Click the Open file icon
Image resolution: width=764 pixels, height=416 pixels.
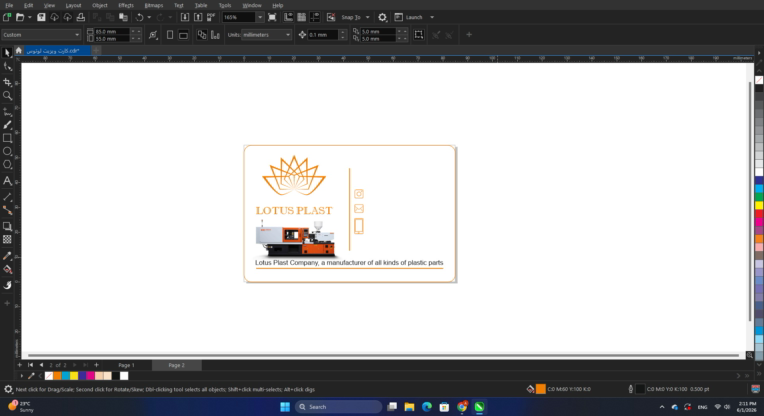point(20,17)
